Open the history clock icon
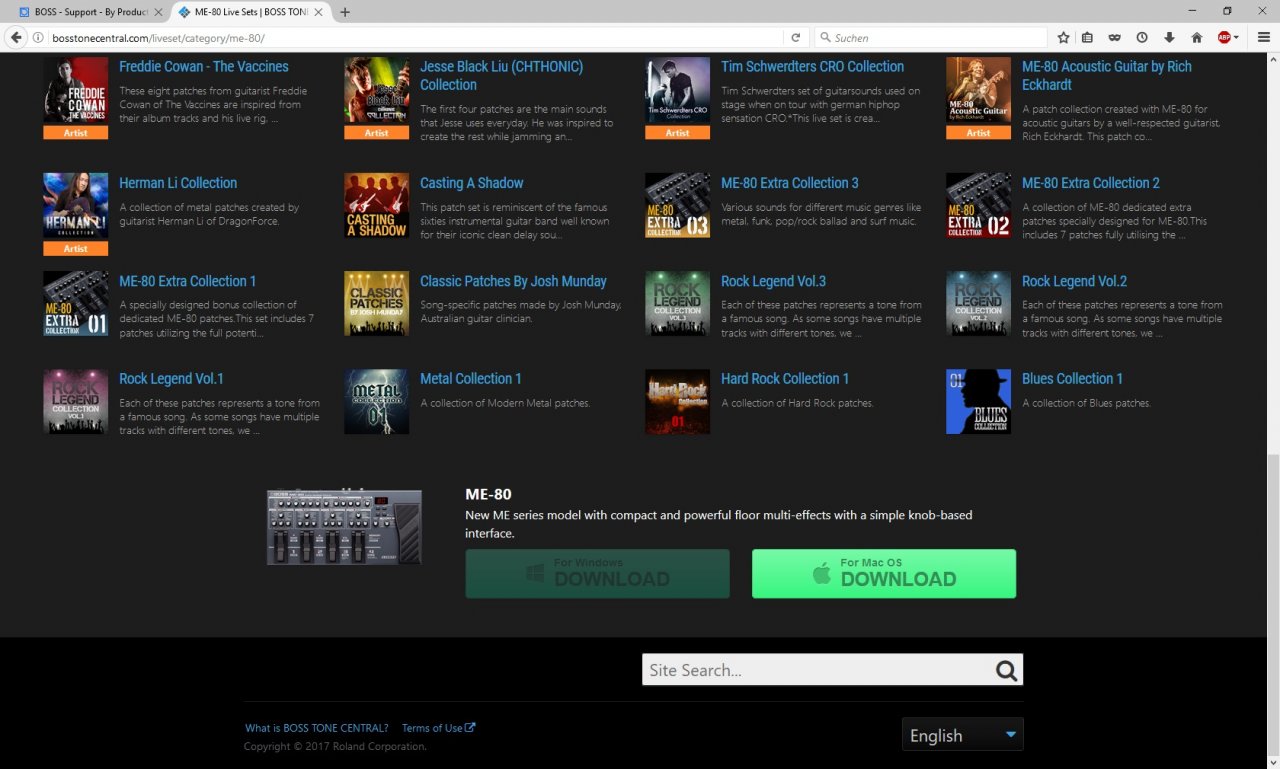 point(1142,37)
